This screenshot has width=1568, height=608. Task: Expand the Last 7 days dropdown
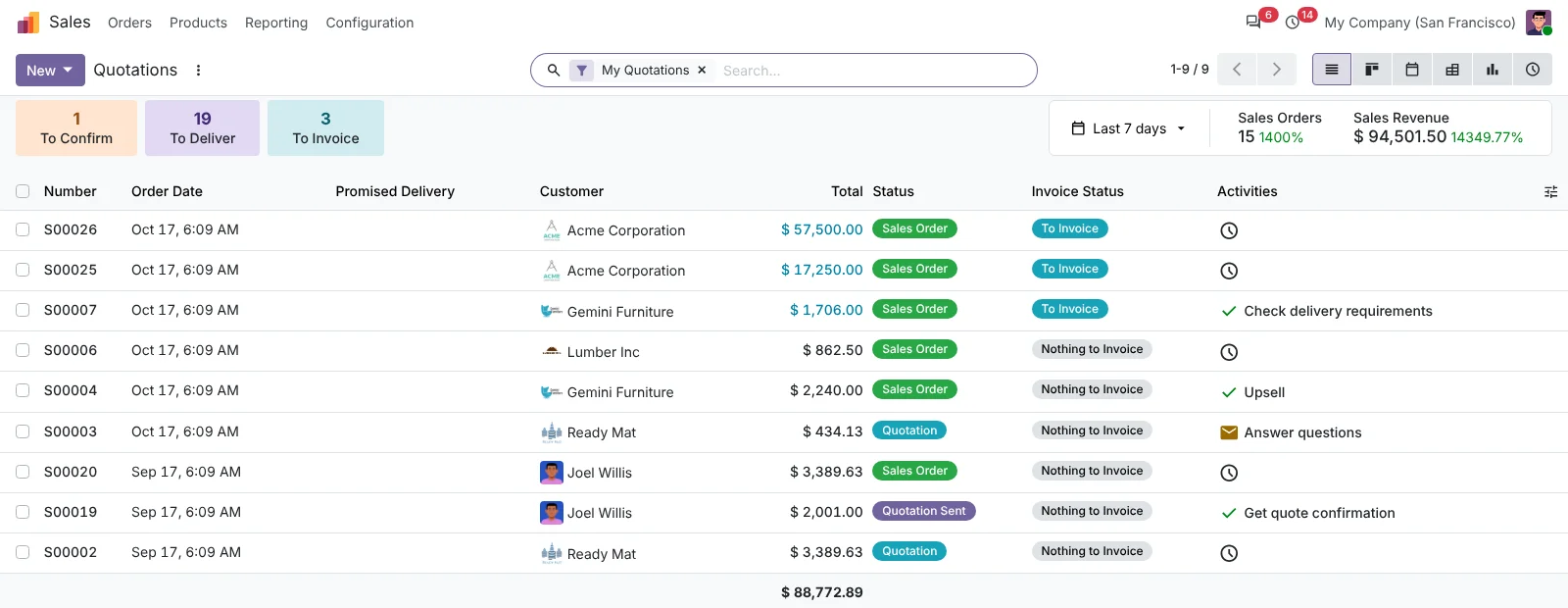tap(1129, 128)
